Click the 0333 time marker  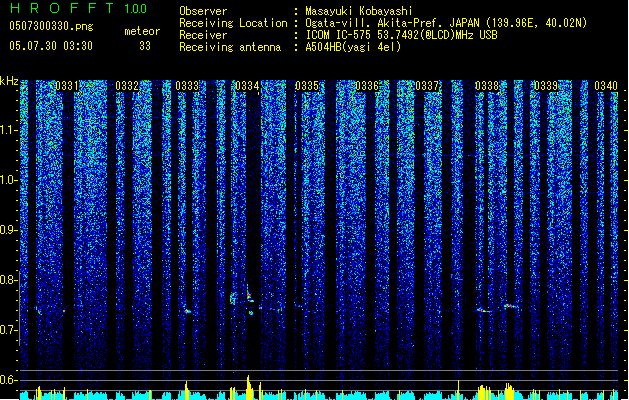click(187, 86)
